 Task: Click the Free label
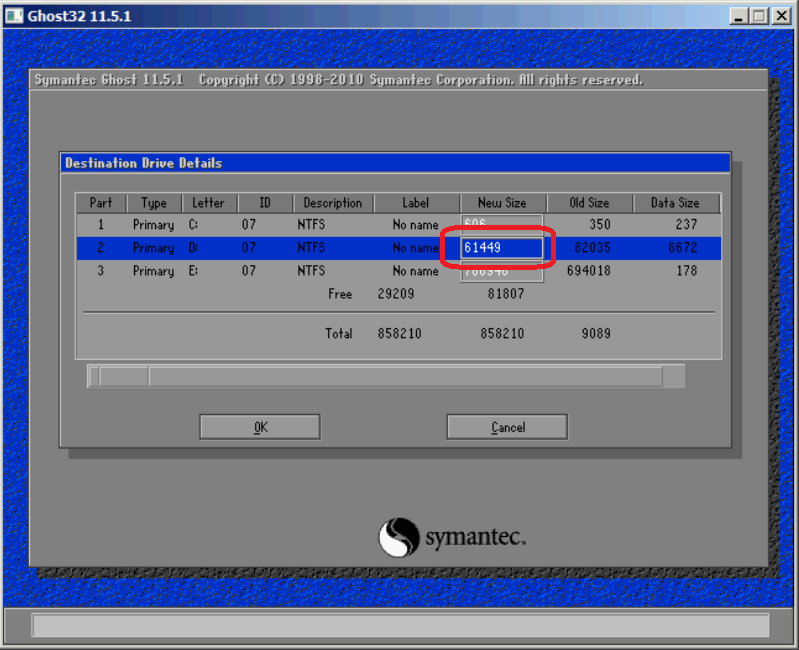point(340,294)
